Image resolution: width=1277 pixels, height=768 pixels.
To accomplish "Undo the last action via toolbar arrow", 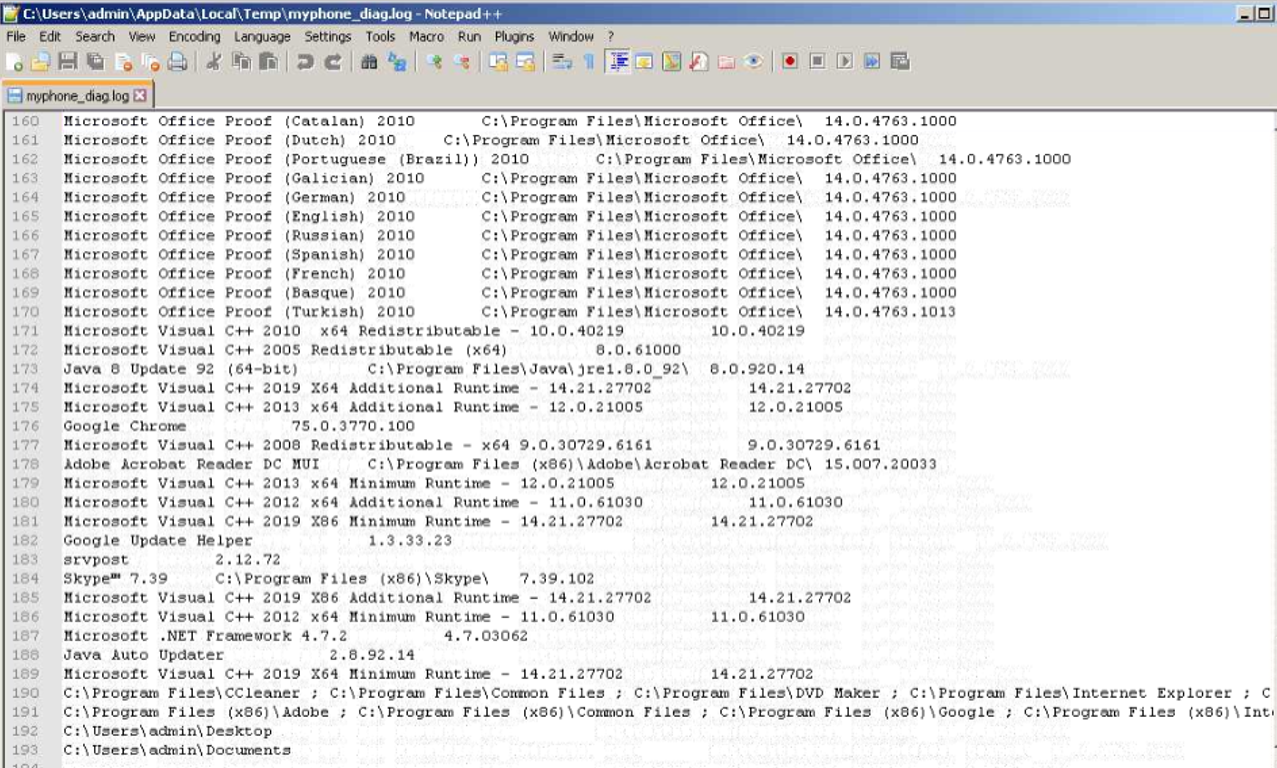I will pos(304,62).
